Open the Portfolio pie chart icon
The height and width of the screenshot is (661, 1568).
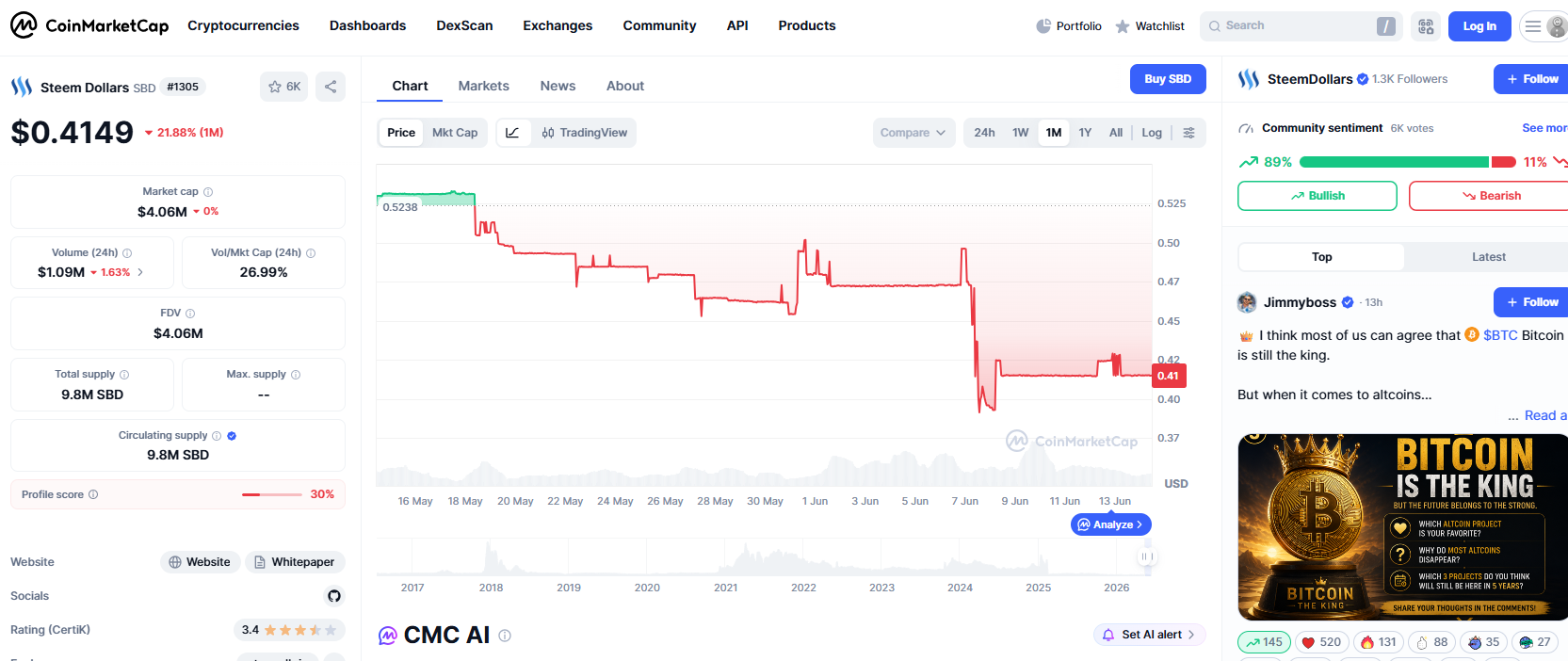[1043, 26]
